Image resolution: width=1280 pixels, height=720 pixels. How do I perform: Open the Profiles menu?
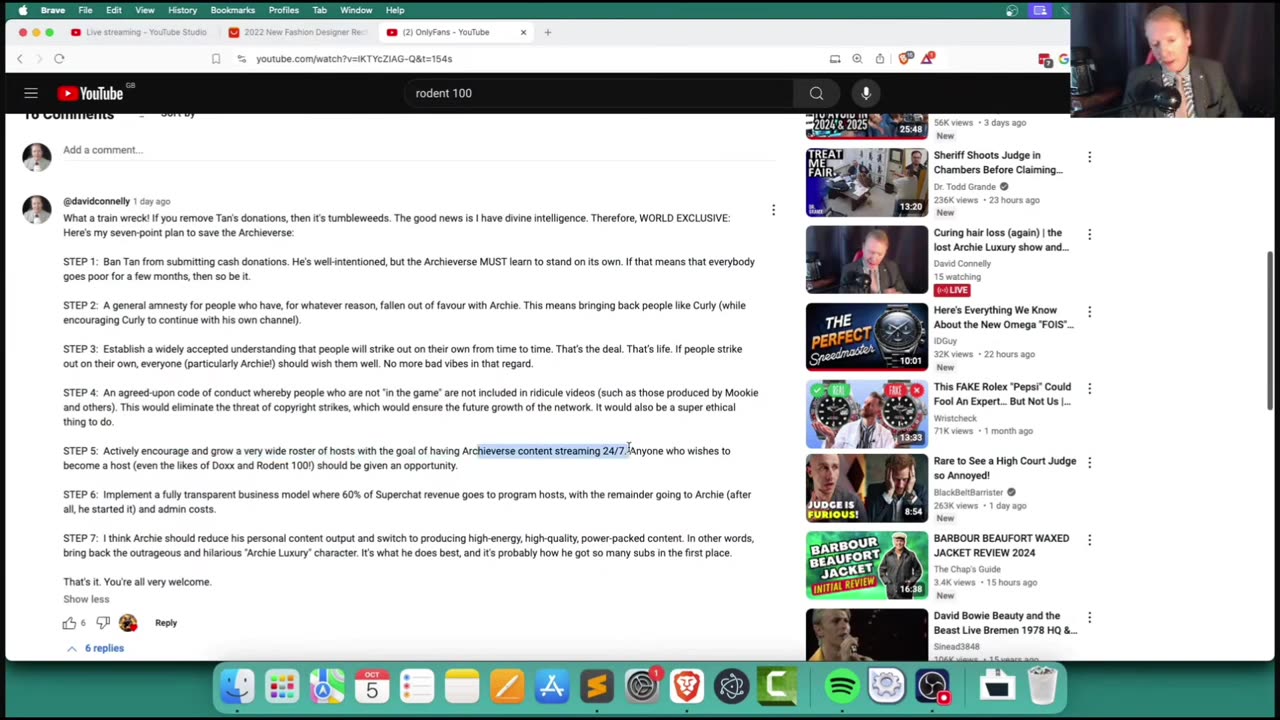point(284,10)
